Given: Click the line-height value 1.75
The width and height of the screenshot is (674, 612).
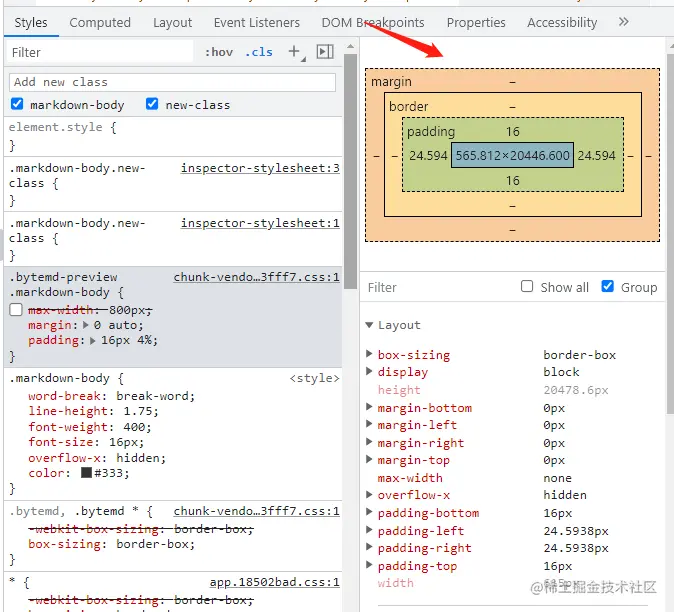Looking at the screenshot, I should [138, 411].
